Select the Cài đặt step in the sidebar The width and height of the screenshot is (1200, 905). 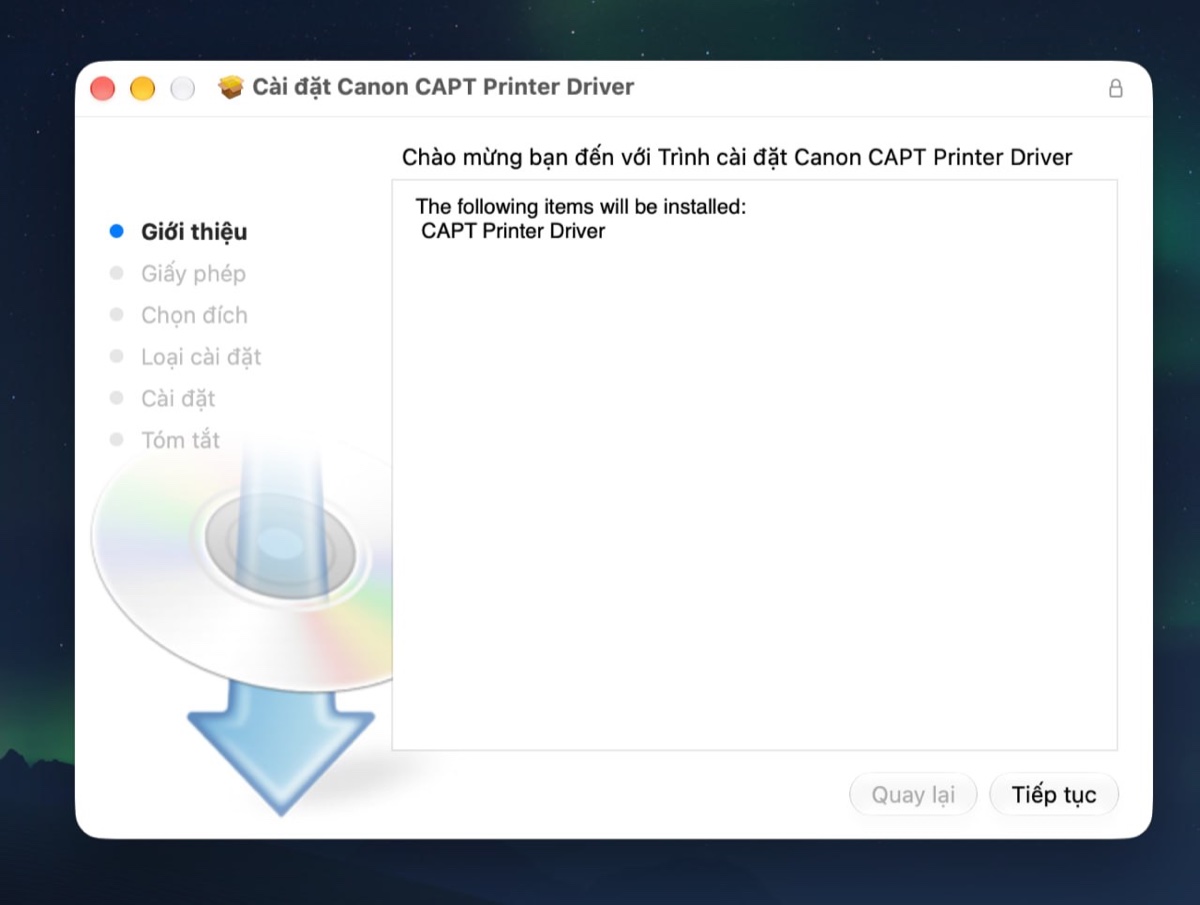coord(178,399)
